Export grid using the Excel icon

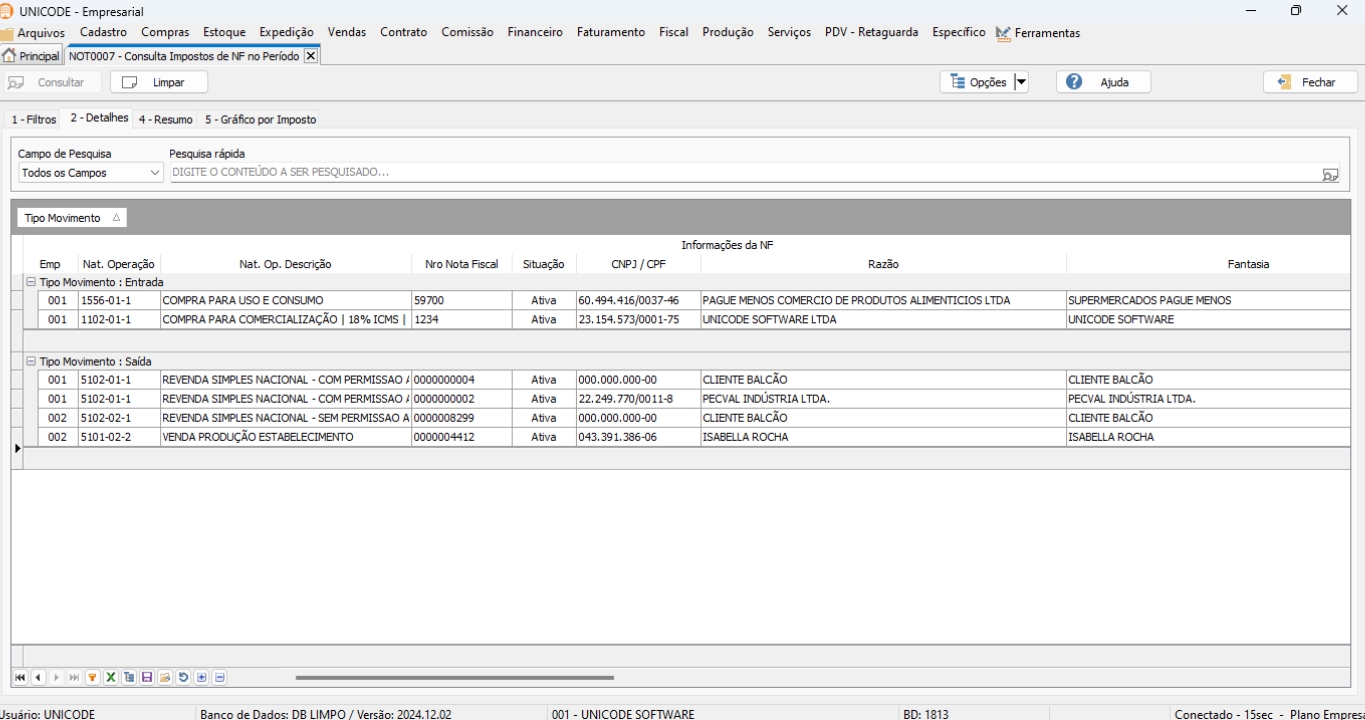[111, 677]
